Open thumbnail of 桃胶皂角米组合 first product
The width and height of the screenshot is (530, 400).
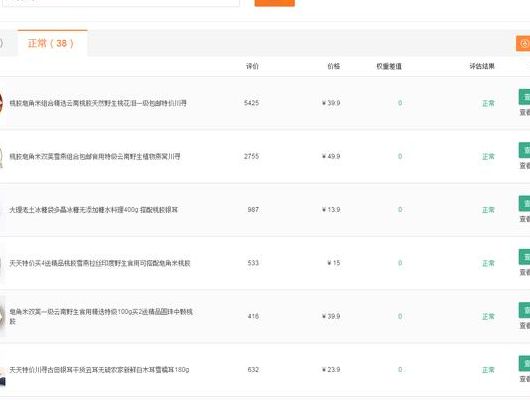pos(1,103)
